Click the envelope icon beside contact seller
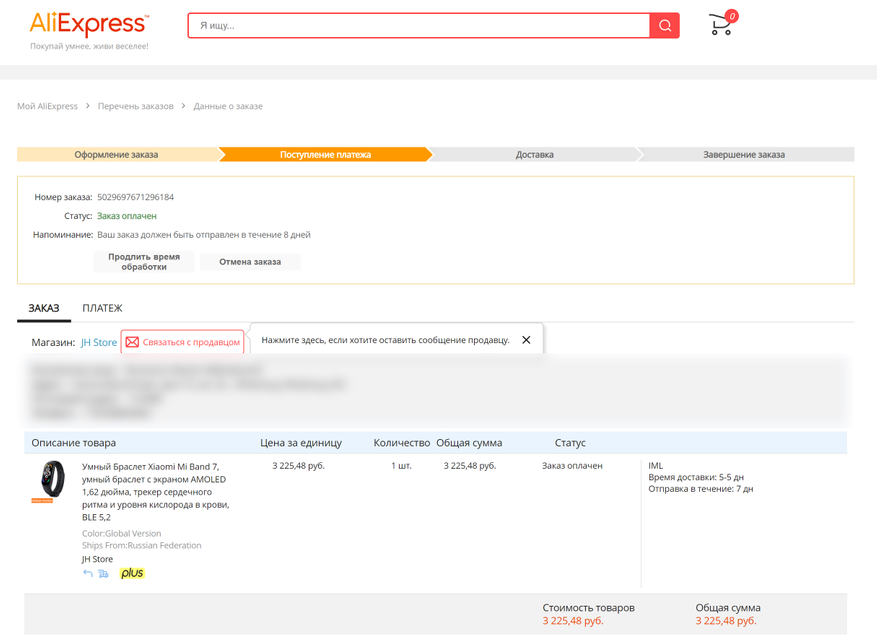This screenshot has width=877, height=641. pos(132,342)
